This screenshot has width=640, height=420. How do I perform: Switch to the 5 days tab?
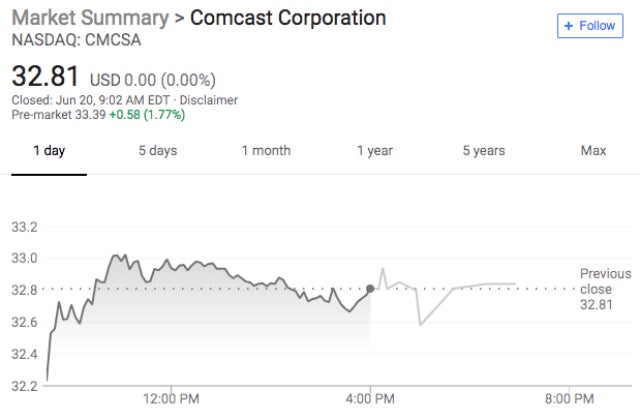157,151
